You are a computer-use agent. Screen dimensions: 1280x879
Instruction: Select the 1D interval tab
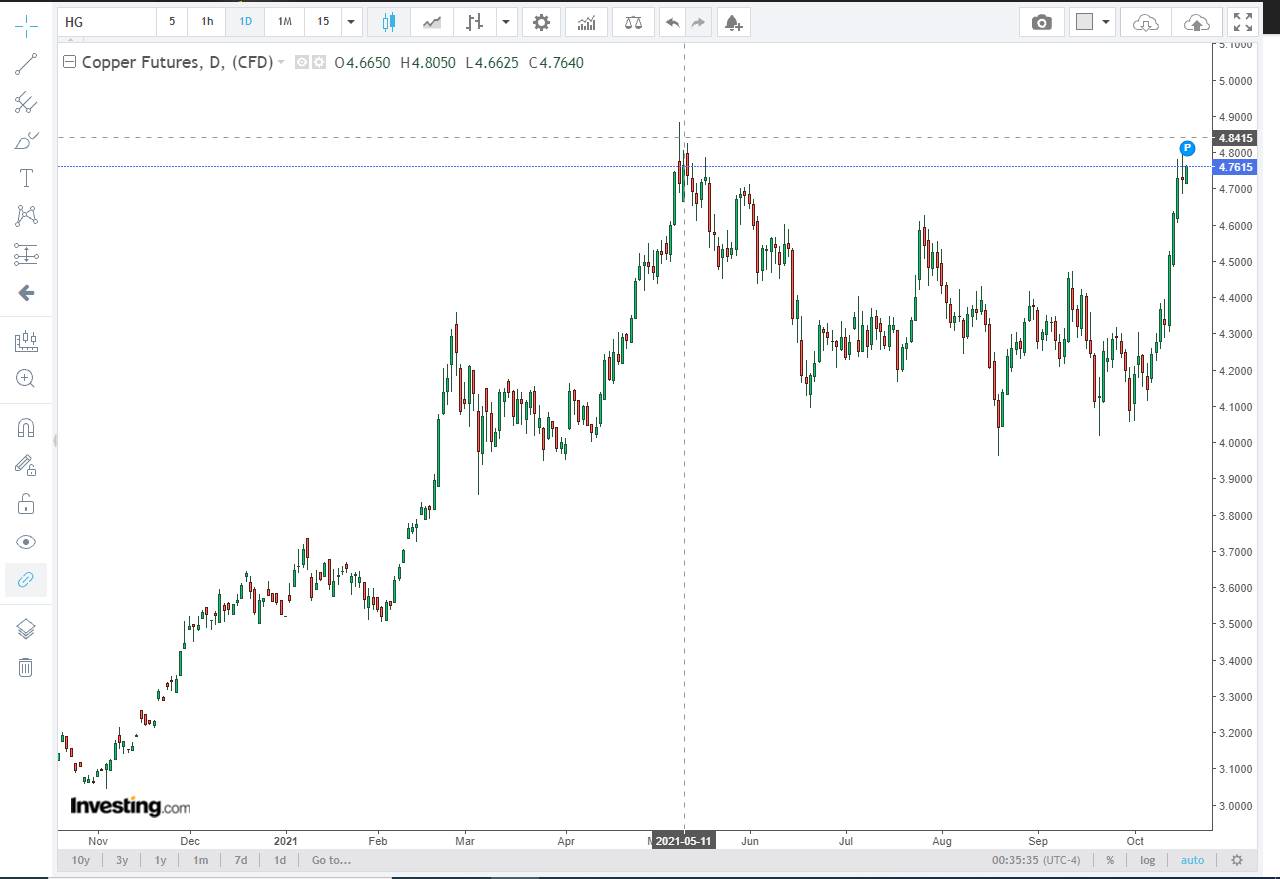pos(245,21)
